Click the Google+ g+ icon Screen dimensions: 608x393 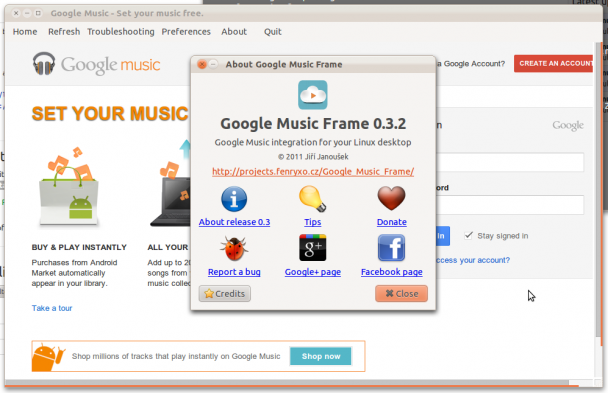click(313, 248)
